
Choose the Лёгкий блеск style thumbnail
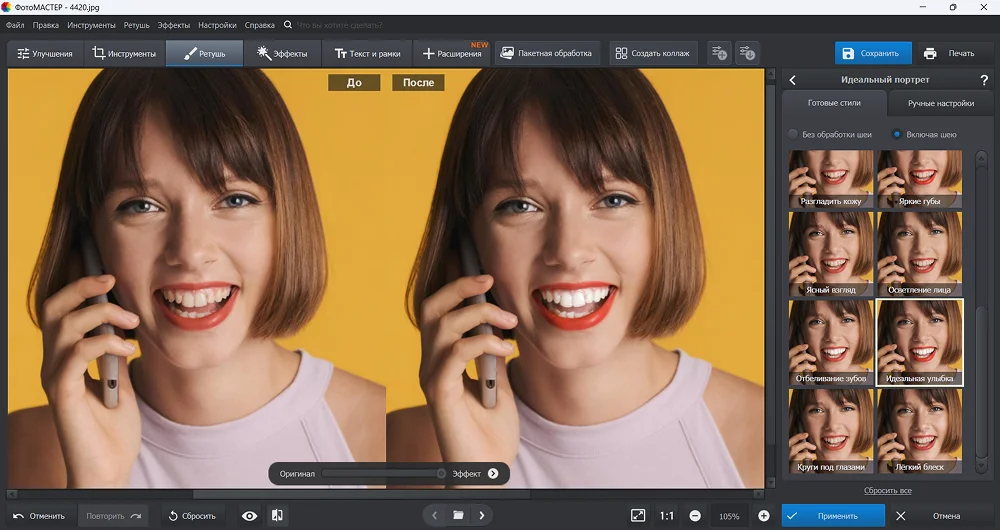pos(920,431)
